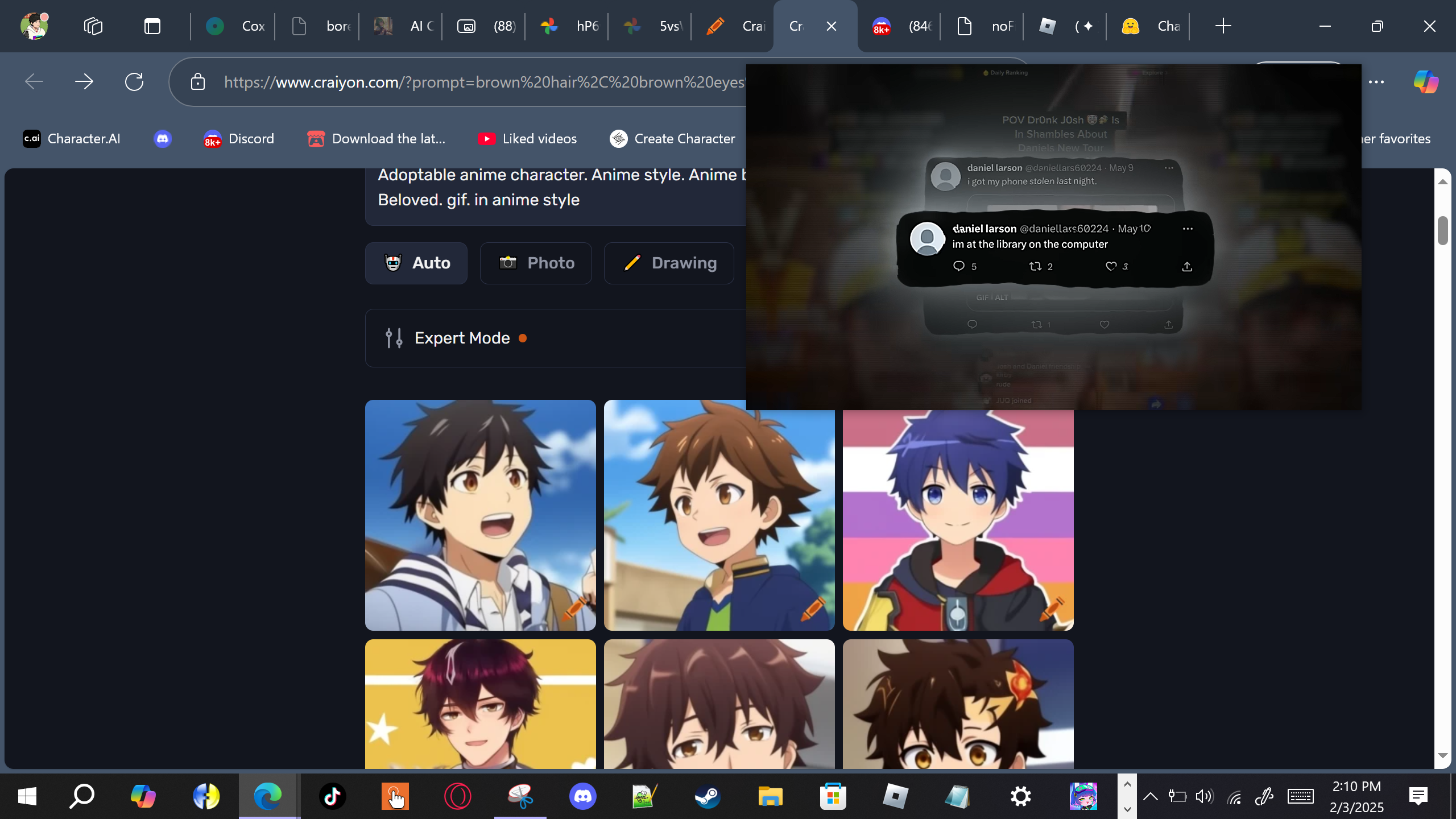This screenshot has width=1456, height=819.
Task: Open Roblox from the taskbar
Action: [x=896, y=796]
